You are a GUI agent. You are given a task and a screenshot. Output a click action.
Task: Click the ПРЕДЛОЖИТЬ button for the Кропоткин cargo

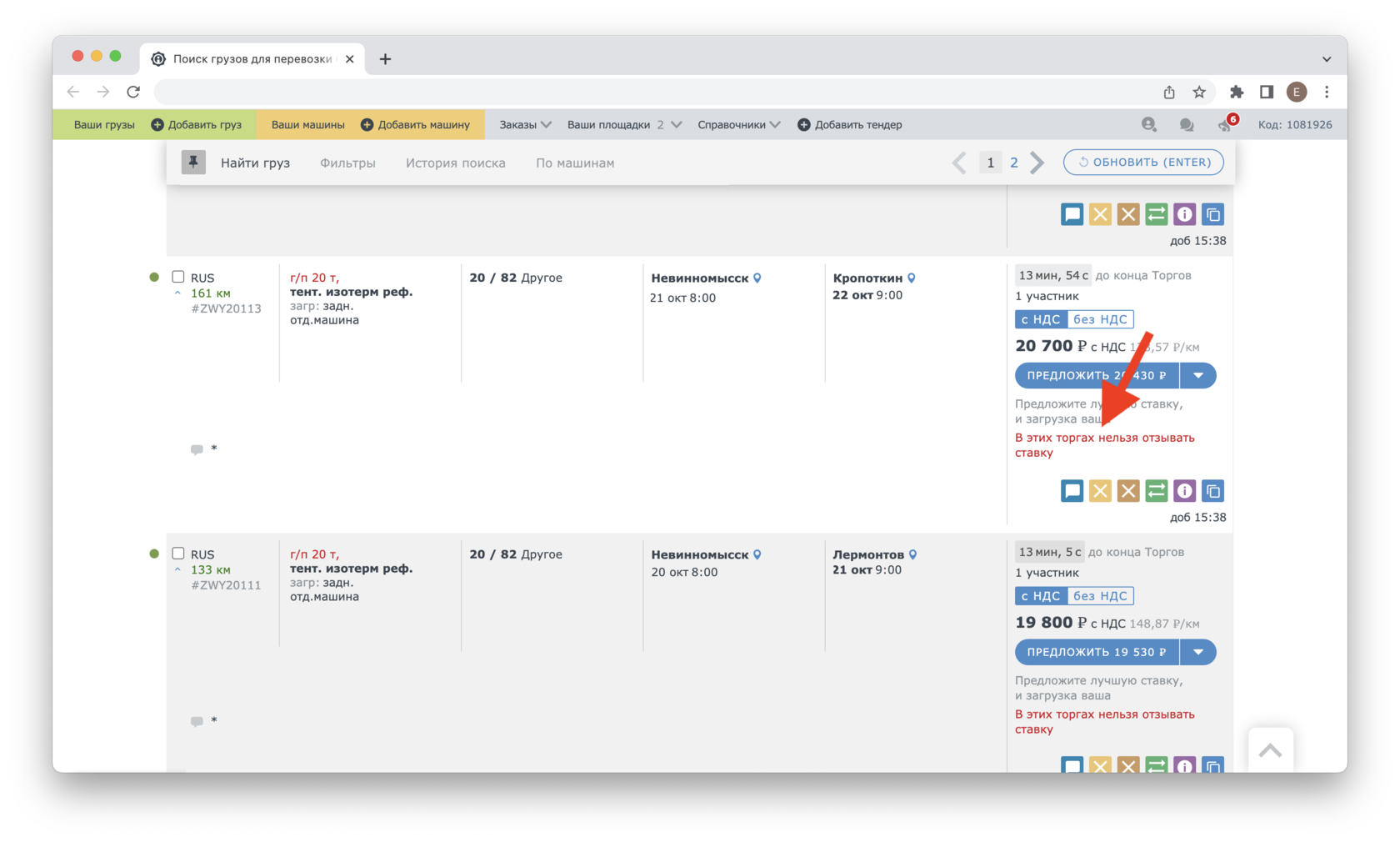[1097, 375]
